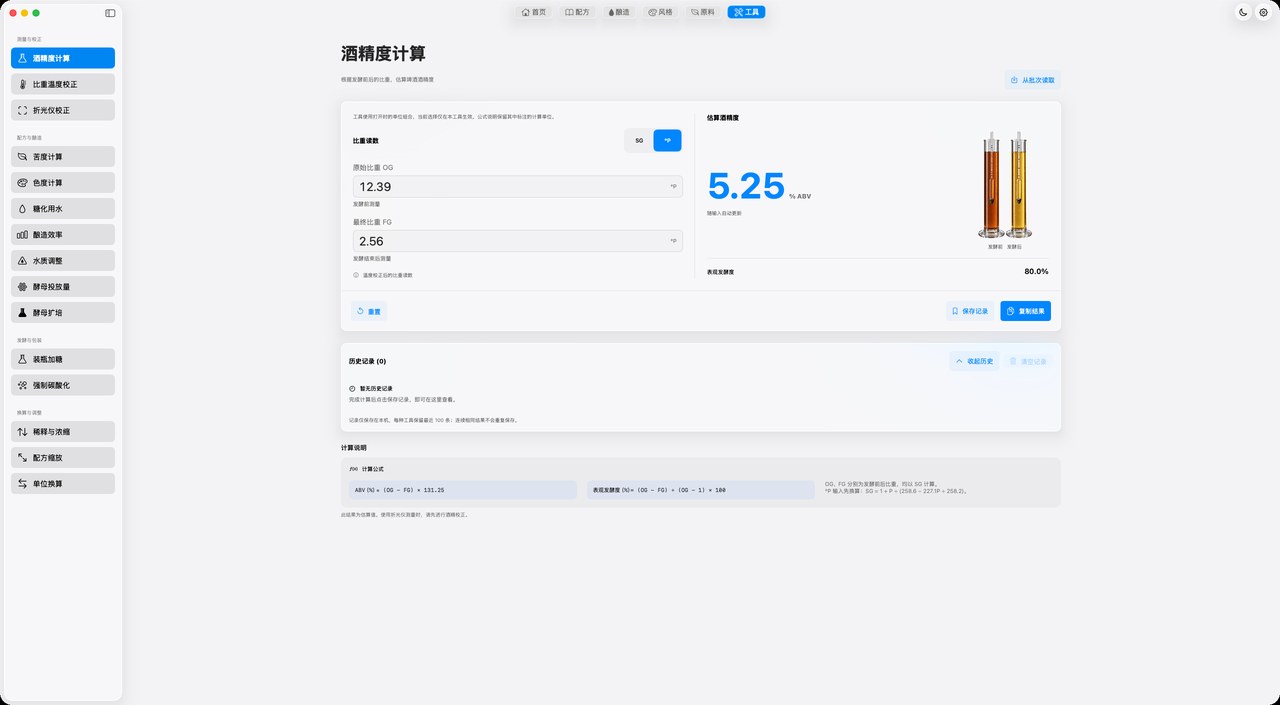Focus the 原始比重 OG input field
The height and width of the screenshot is (705, 1280).
coord(518,187)
